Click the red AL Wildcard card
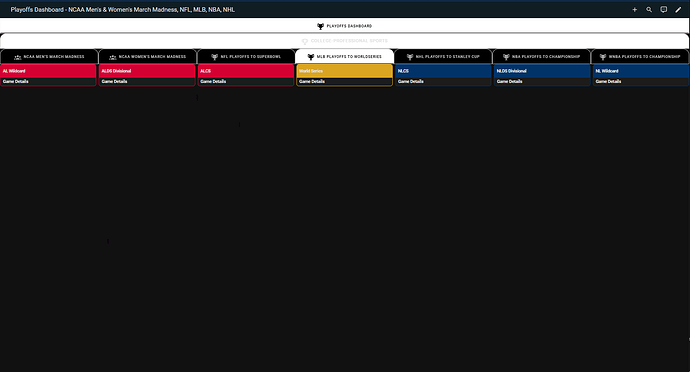The image size is (690, 372). (48, 71)
